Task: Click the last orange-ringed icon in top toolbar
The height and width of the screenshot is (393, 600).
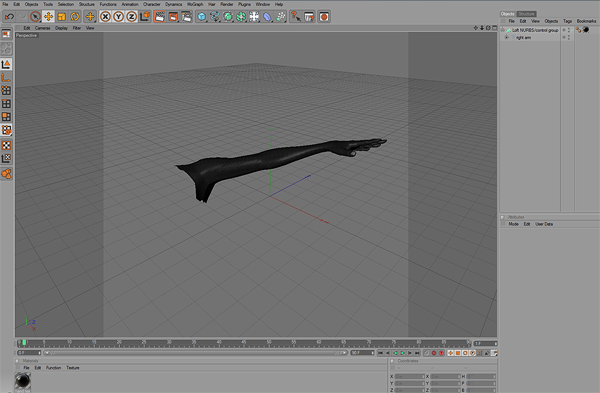Action: [324, 16]
